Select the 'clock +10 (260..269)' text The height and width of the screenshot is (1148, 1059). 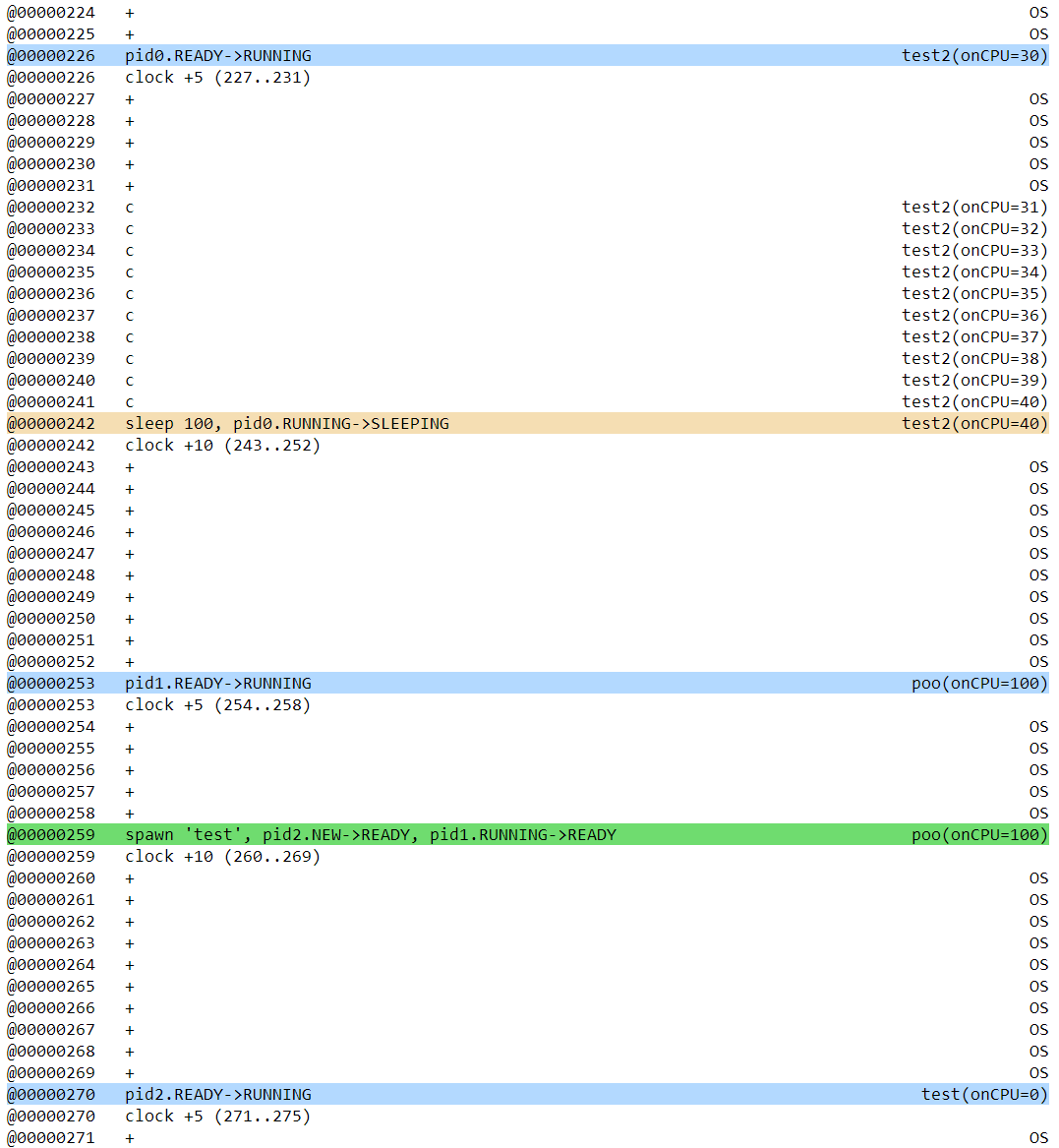[x=222, y=856]
